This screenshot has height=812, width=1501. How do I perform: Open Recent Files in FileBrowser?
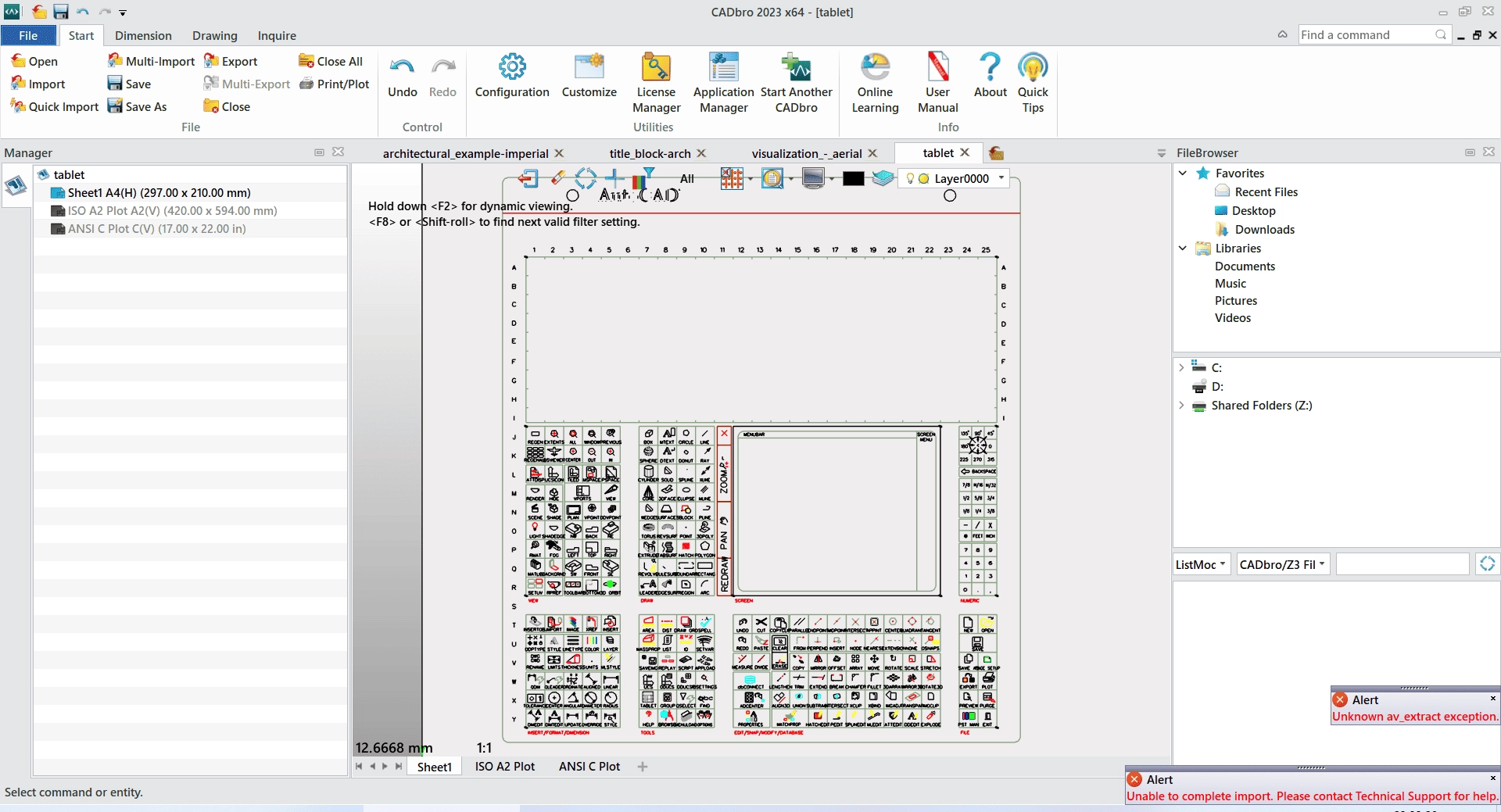tap(1266, 191)
